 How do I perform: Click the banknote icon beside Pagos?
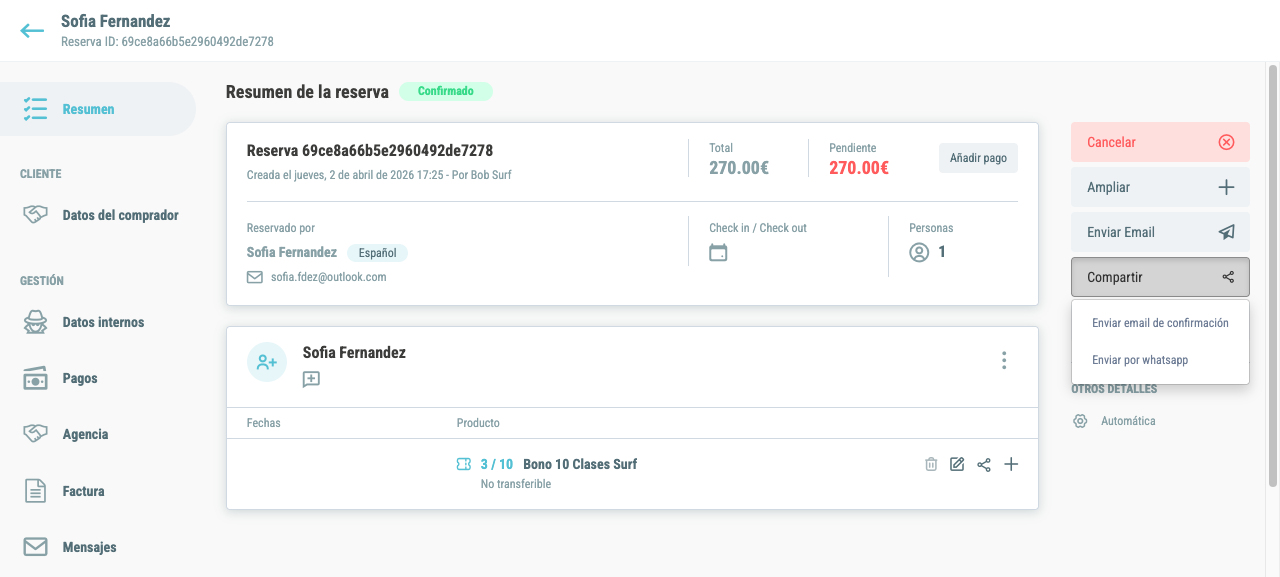36,378
